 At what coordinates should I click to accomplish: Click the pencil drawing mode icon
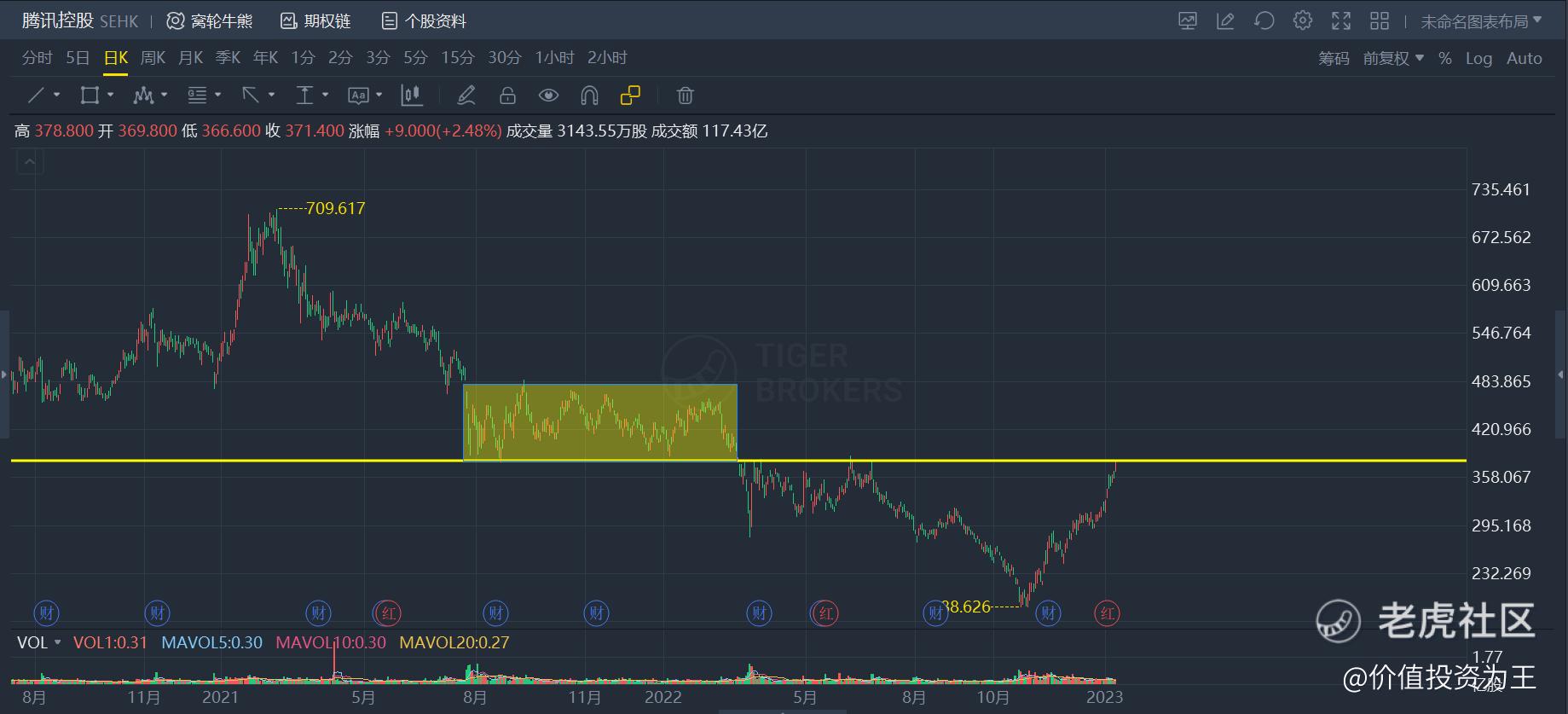(x=466, y=96)
